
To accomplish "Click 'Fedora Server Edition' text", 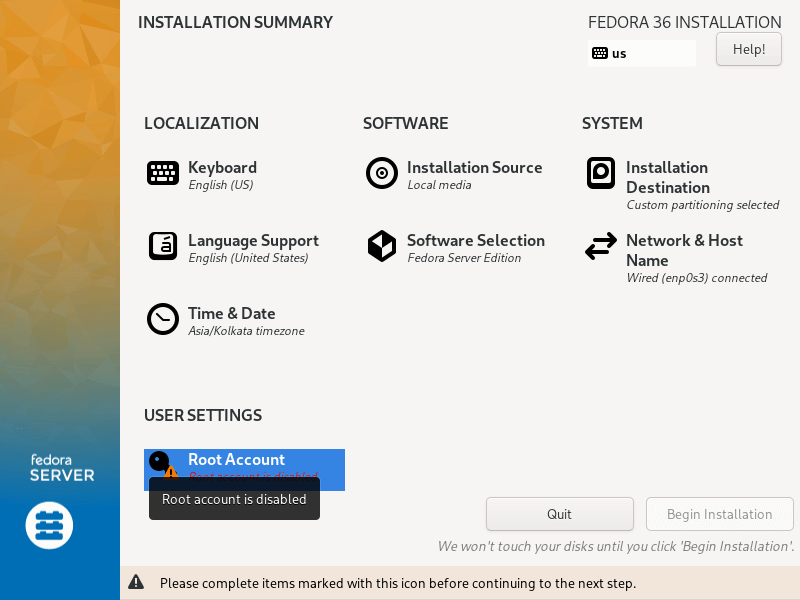I will click(x=464, y=258).
